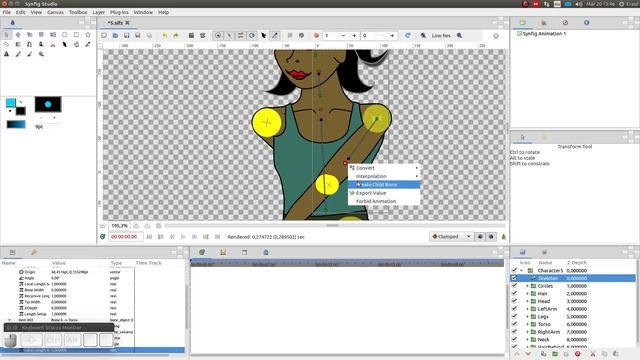
Task: Select the Zoom tool in the toolbox
Action: [x=41, y=54]
